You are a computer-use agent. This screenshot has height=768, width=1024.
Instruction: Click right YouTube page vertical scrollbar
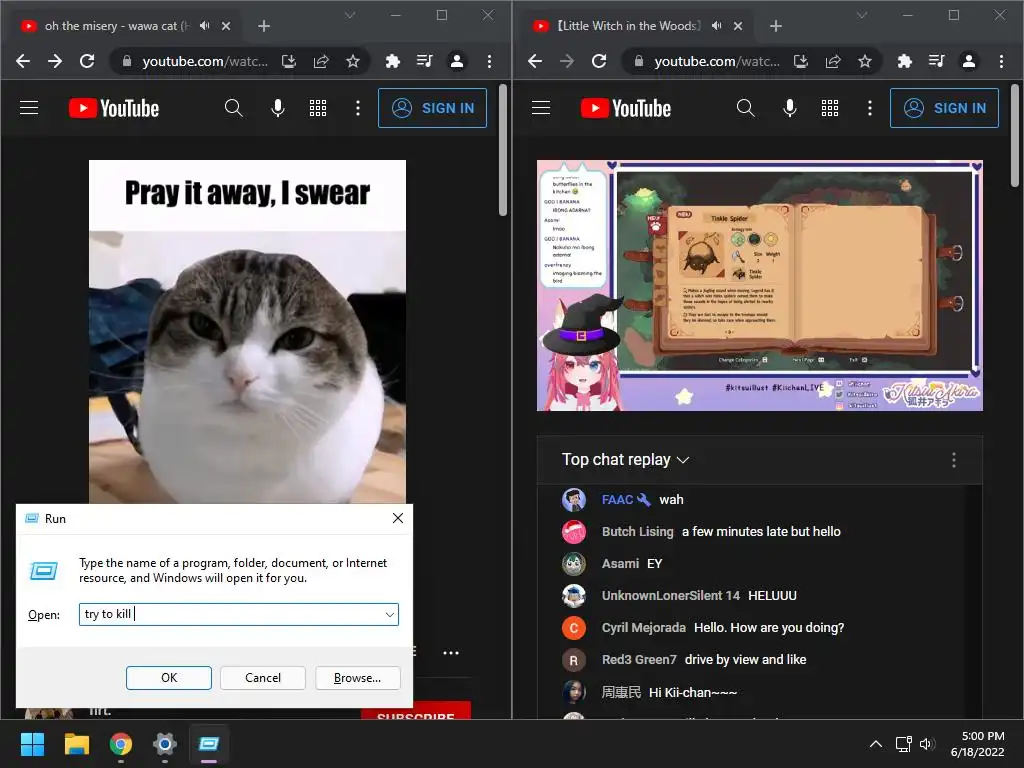pyautogui.click(x=1015, y=136)
